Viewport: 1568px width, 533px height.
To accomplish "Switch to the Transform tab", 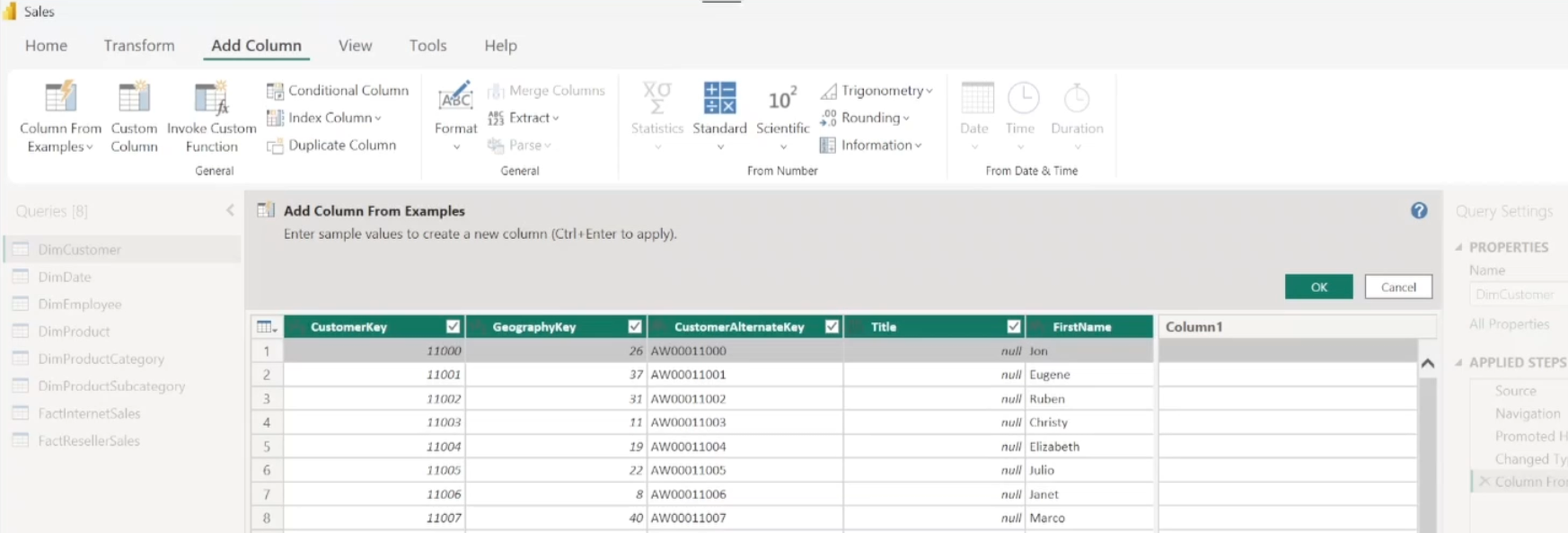I will pyautogui.click(x=139, y=46).
